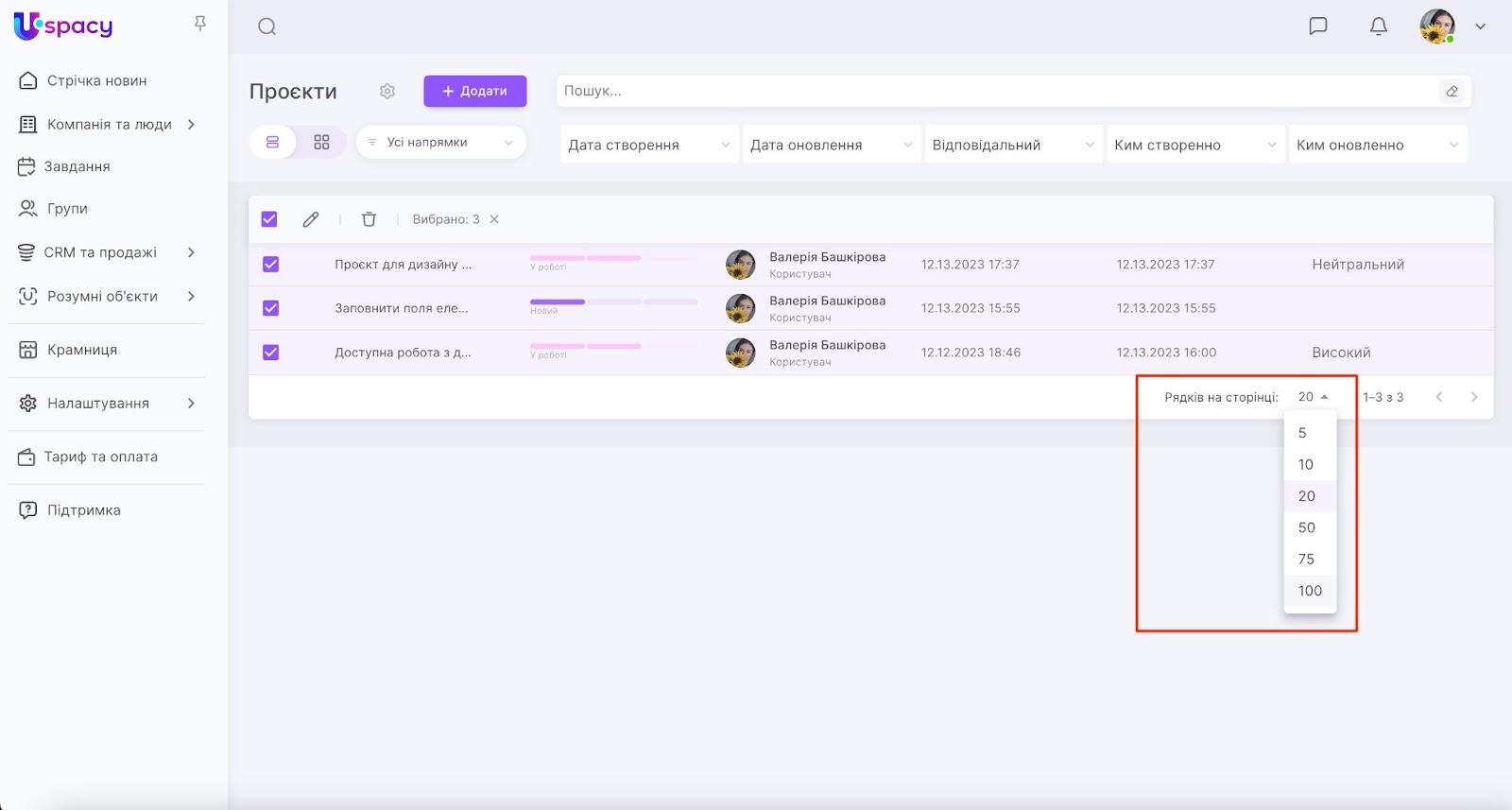Switch to the grid (kanban) view icon
Screen dimensions: 1512x810
point(321,142)
